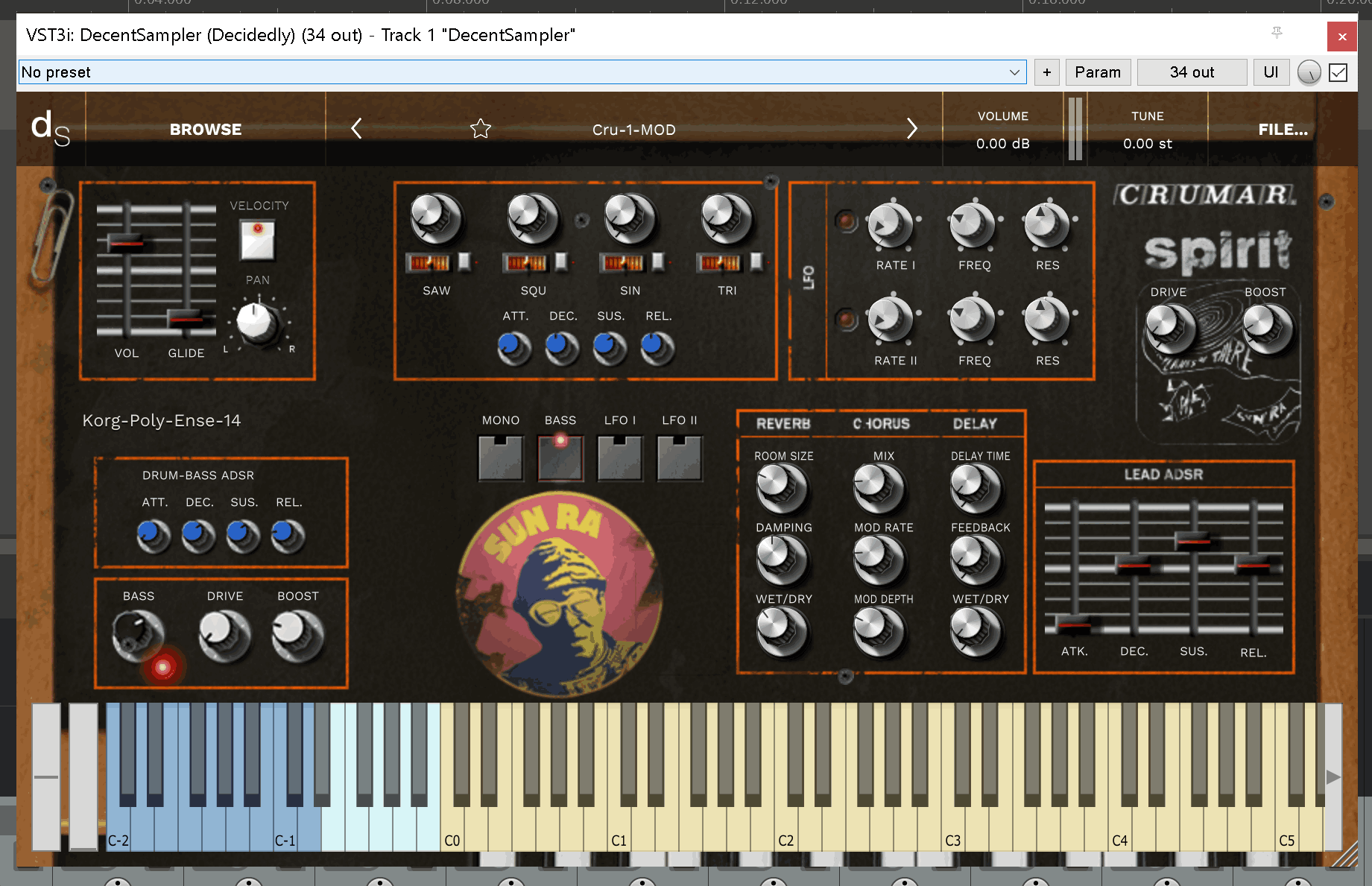Click the SQU oscillator knob

click(533, 219)
